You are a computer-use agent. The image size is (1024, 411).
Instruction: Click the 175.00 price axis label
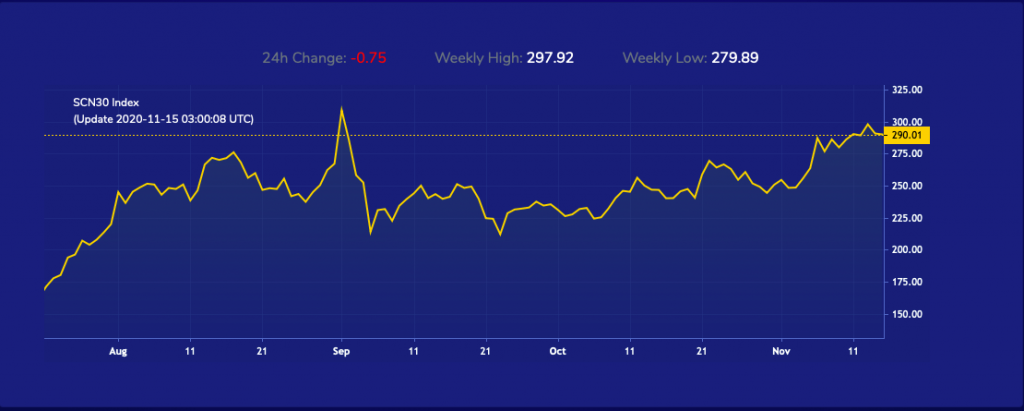point(906,282)
